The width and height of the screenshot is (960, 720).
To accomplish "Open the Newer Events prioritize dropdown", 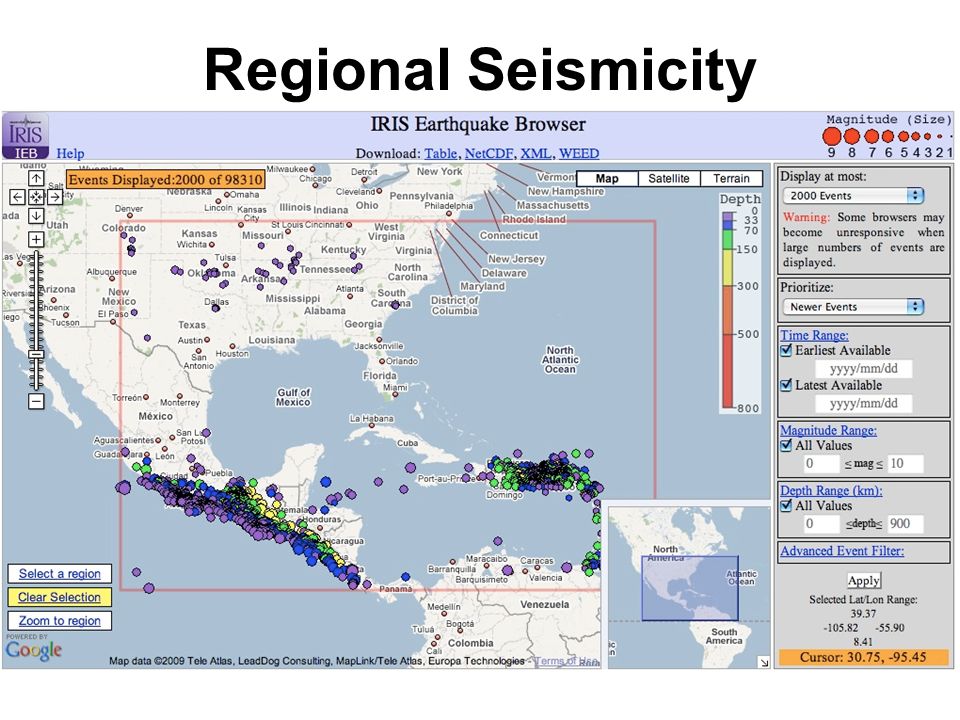I will [853, 307].
